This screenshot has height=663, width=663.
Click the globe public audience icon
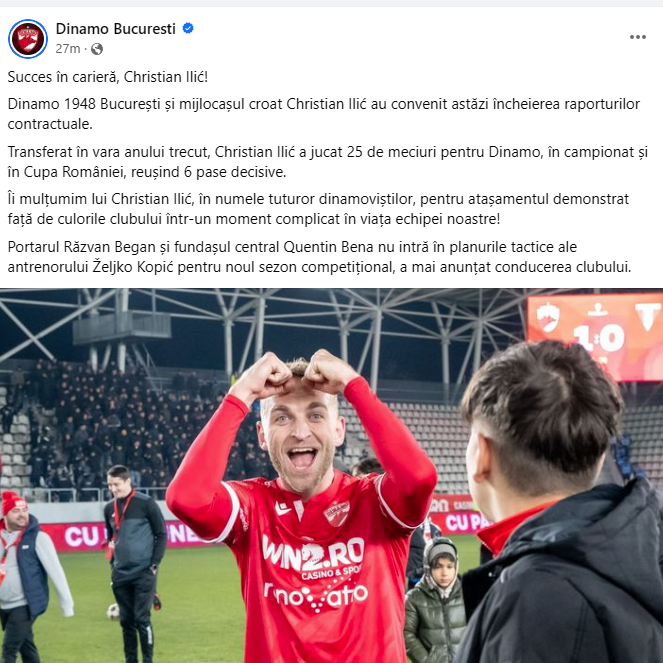[97, 49]
